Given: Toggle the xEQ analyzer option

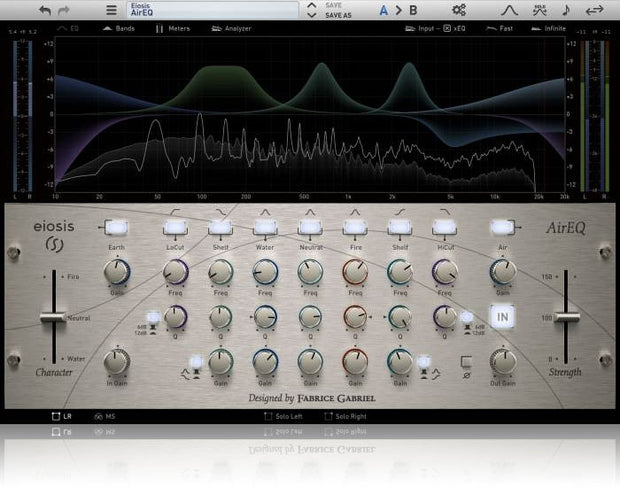Looking at the screenshot, I should 454,28.
